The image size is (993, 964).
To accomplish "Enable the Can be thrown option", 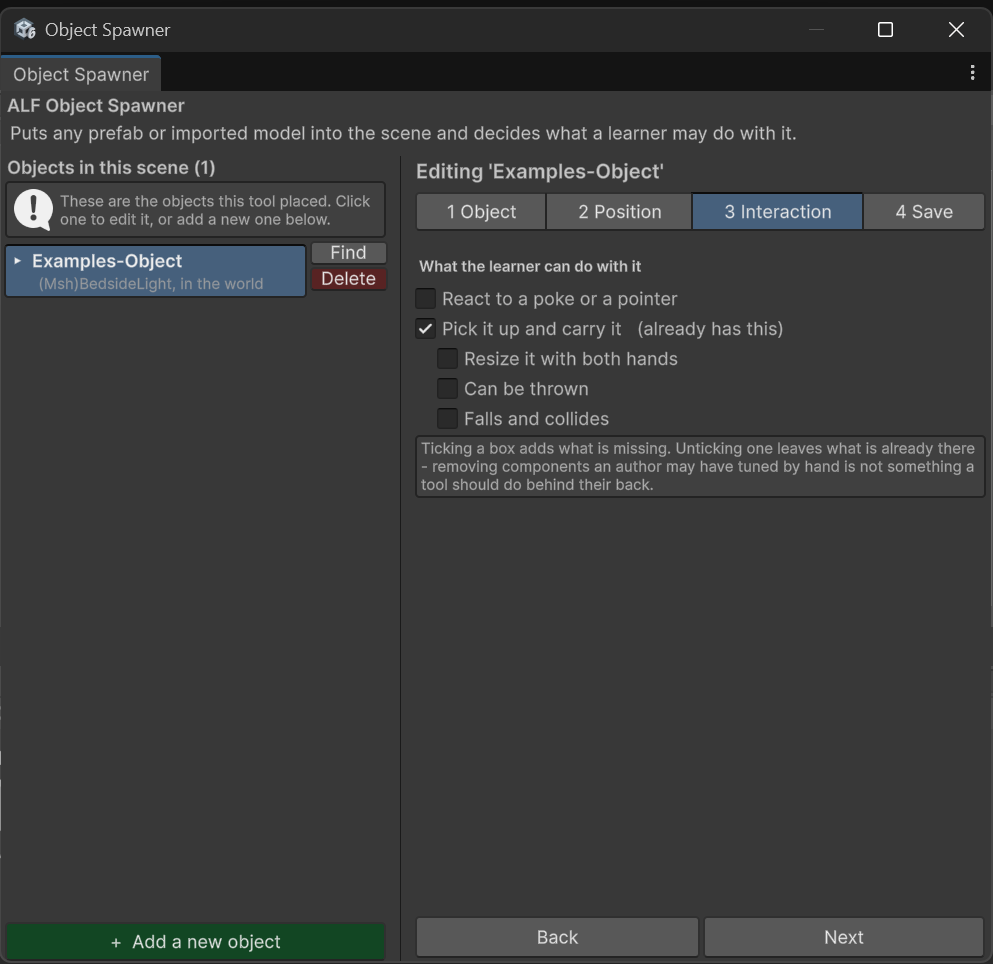I will click(x=447, y=388).
